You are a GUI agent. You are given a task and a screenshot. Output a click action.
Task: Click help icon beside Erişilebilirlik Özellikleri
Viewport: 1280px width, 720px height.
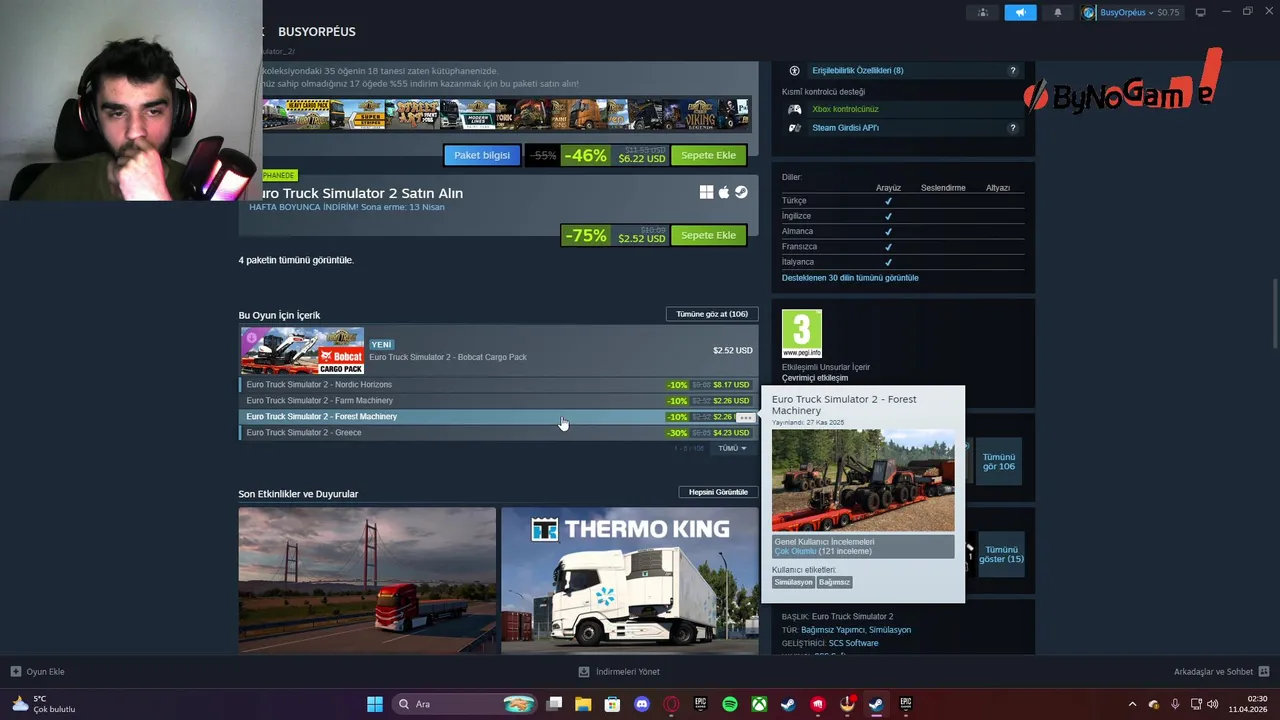(1012, 70)
